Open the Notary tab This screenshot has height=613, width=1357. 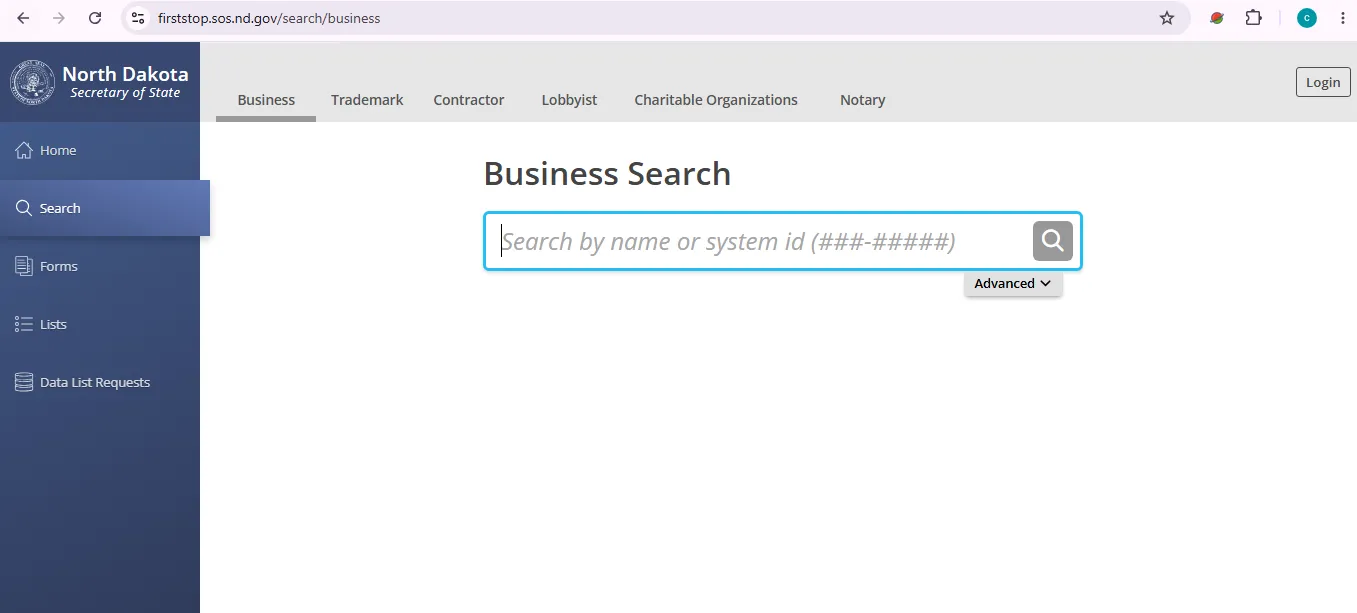(862, 100)
